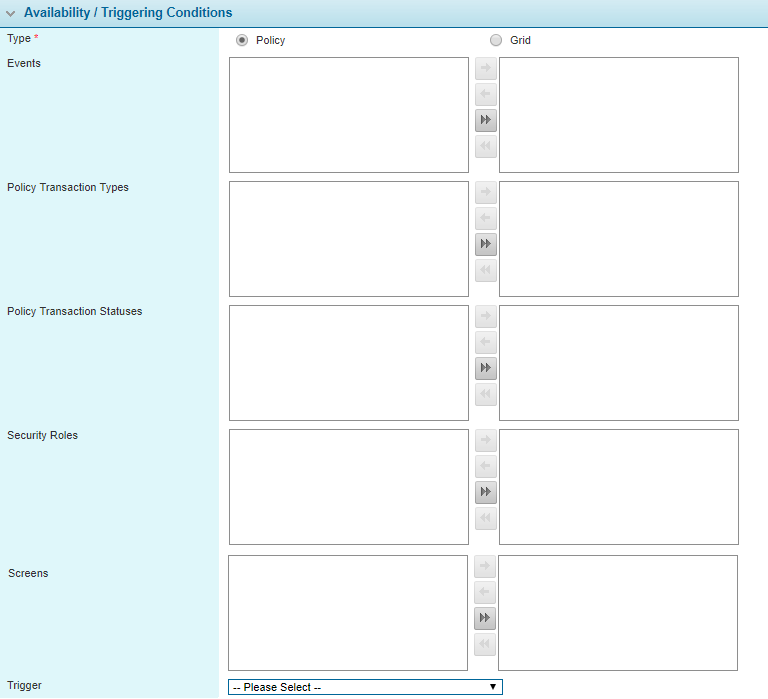Image resolution: width=768 pixels, height=699 pixels.
Task: Click the Screens selected list box
Action: click(617, 613)
